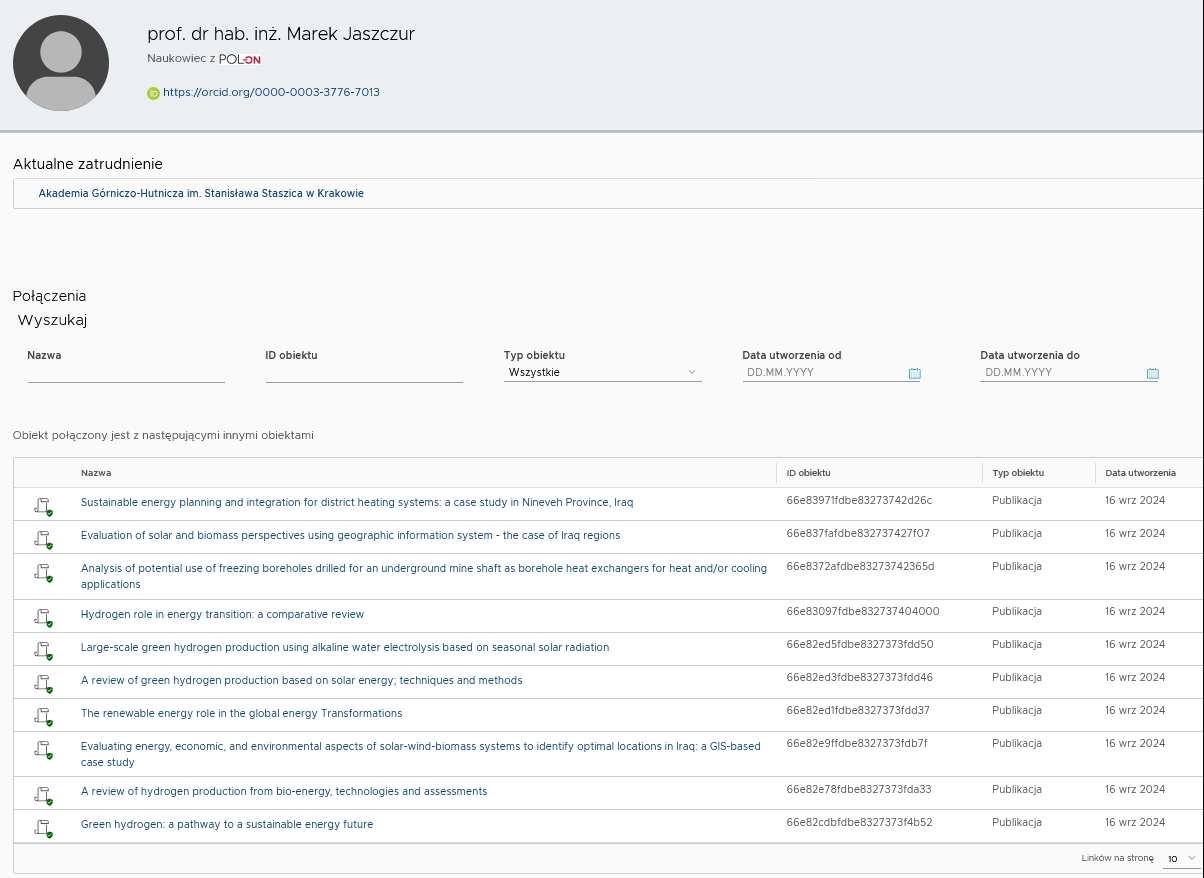Click publication icon for Nineveh Province row
This screenshot has width=1204, height=878.
[x=43, y=504]
